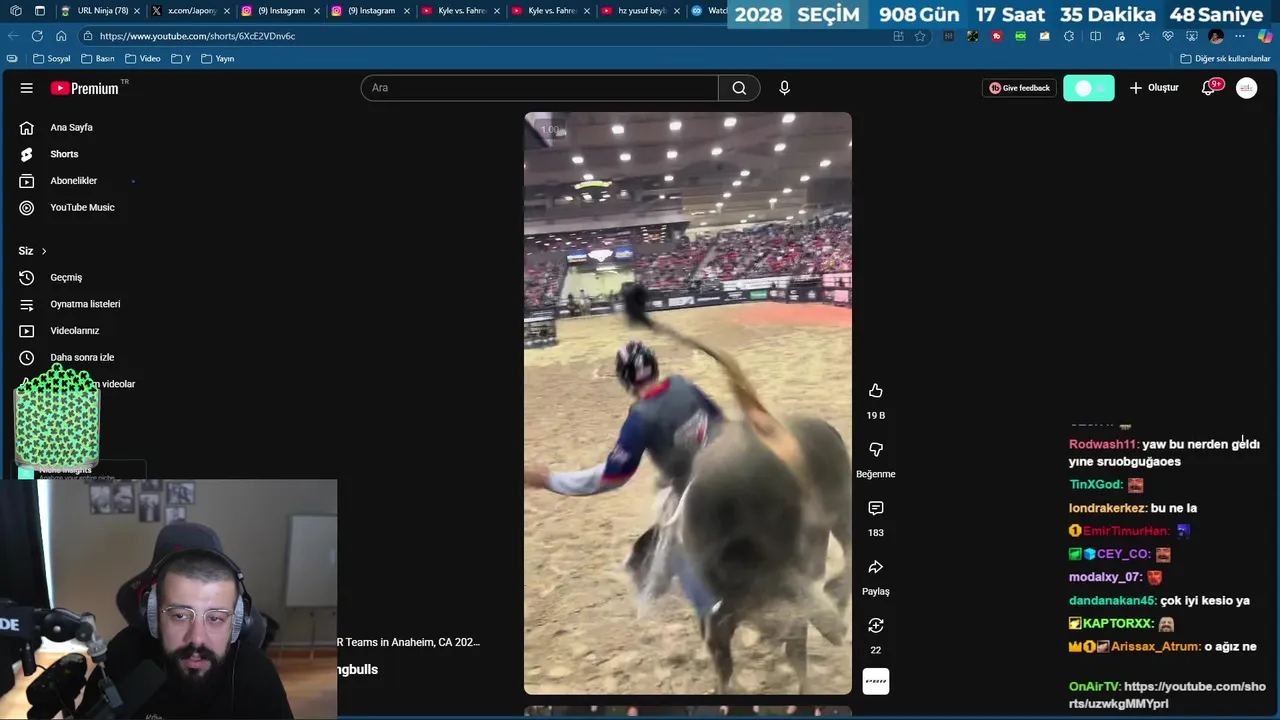Image resolution: width=1280 pixels, height=720 pixels.
Task: Open the Basın bookmarks folder
Action: tap(98, 59)
